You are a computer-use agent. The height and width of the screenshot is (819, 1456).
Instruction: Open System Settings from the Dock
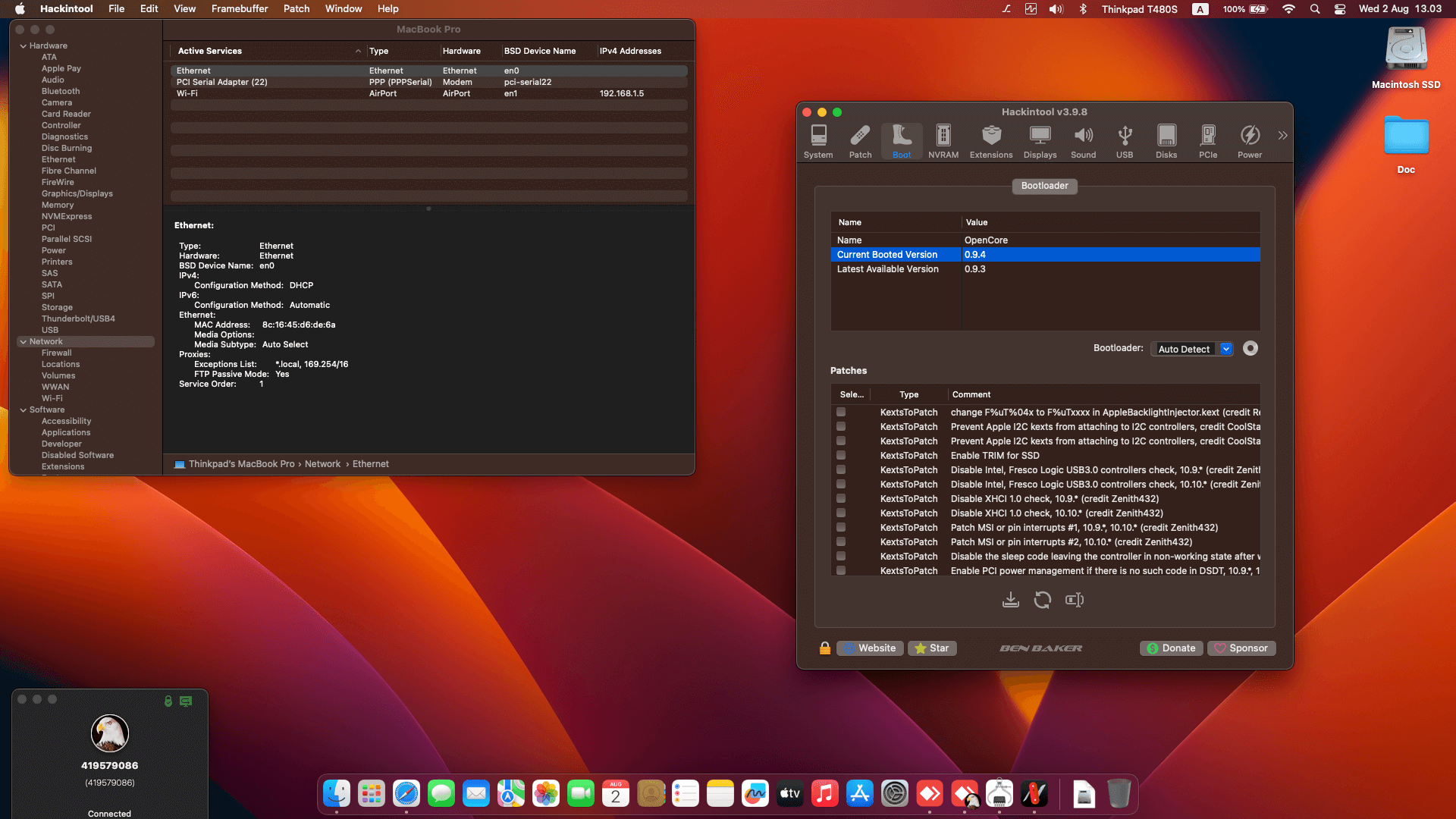coord(895,794)
